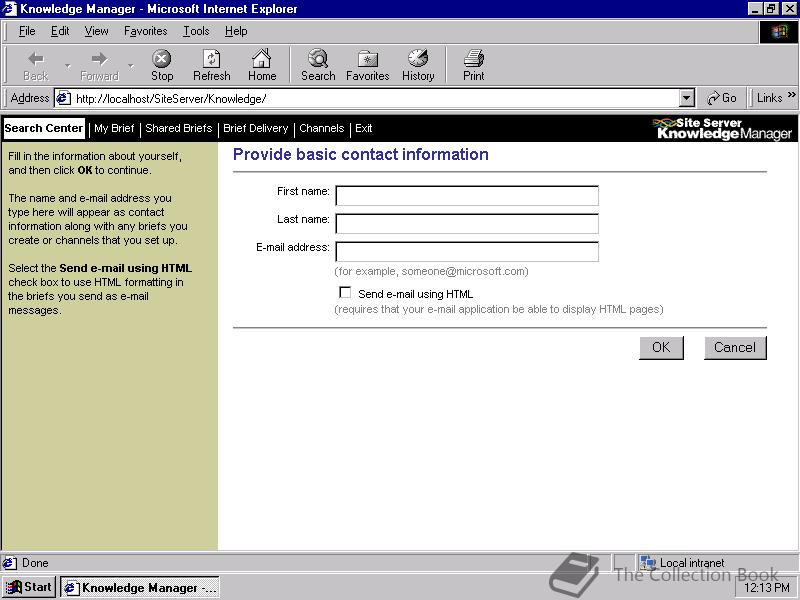Click the E-mail address input field
Viewport: 800px width, 600px height.
point(467,252)
